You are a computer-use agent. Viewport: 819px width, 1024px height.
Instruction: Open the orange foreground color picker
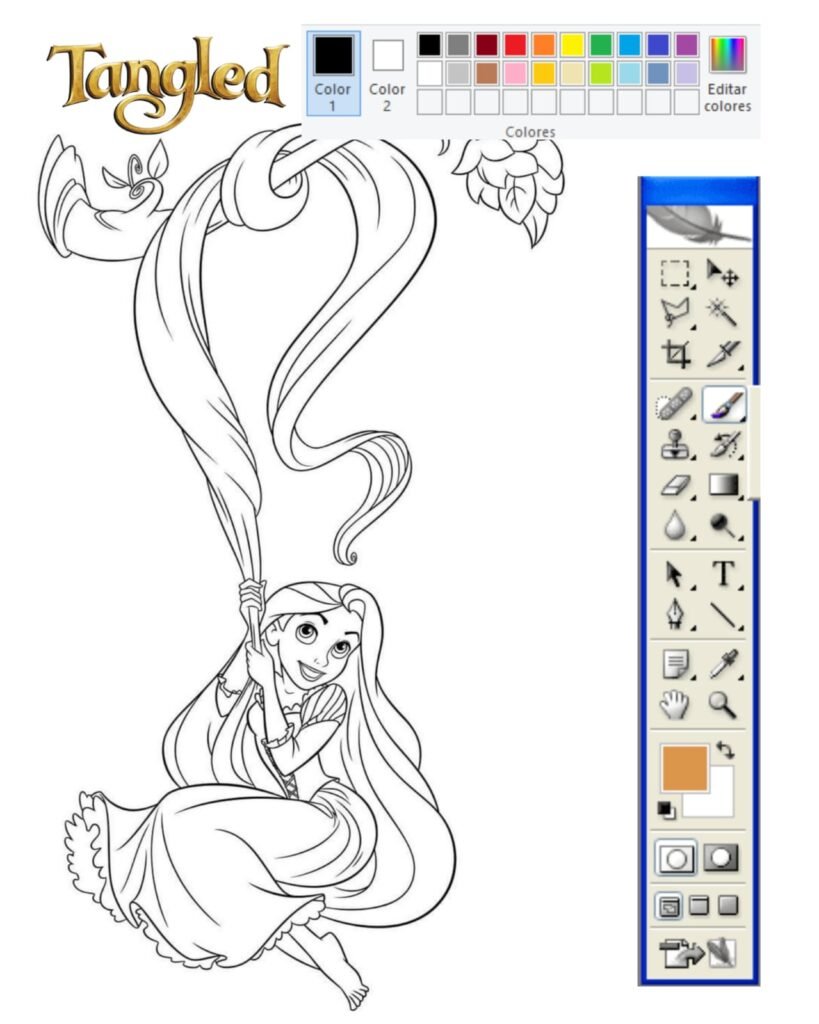684,768
